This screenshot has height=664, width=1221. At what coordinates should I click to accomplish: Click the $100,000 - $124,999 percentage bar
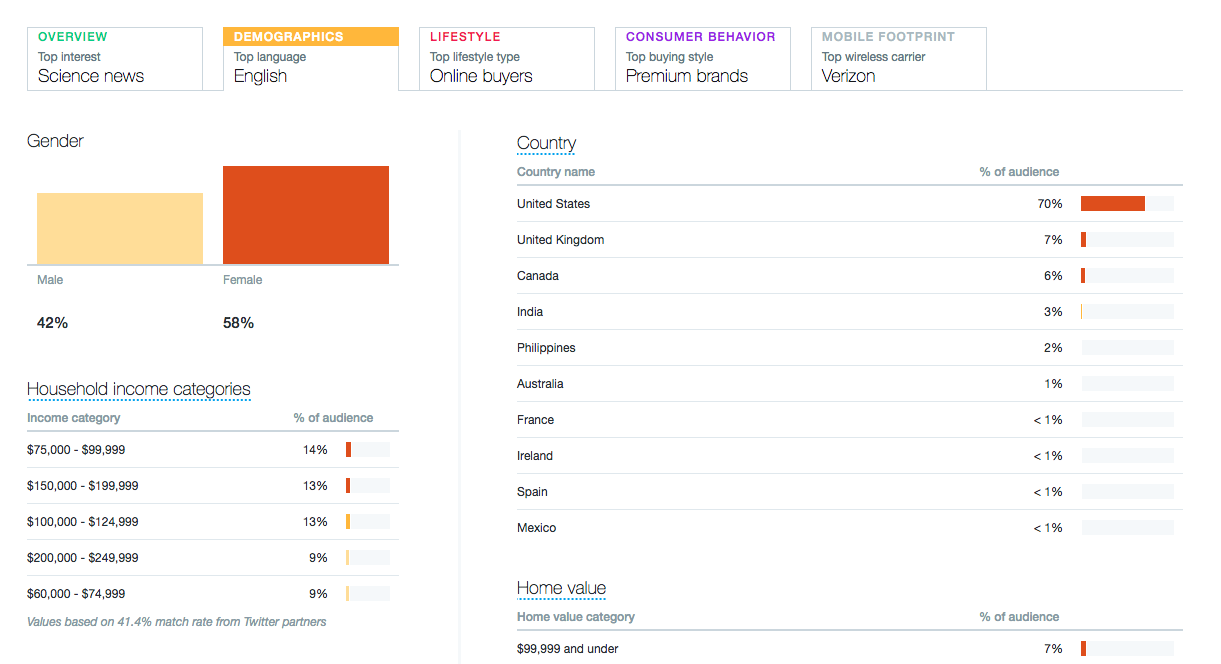(368, 522)
